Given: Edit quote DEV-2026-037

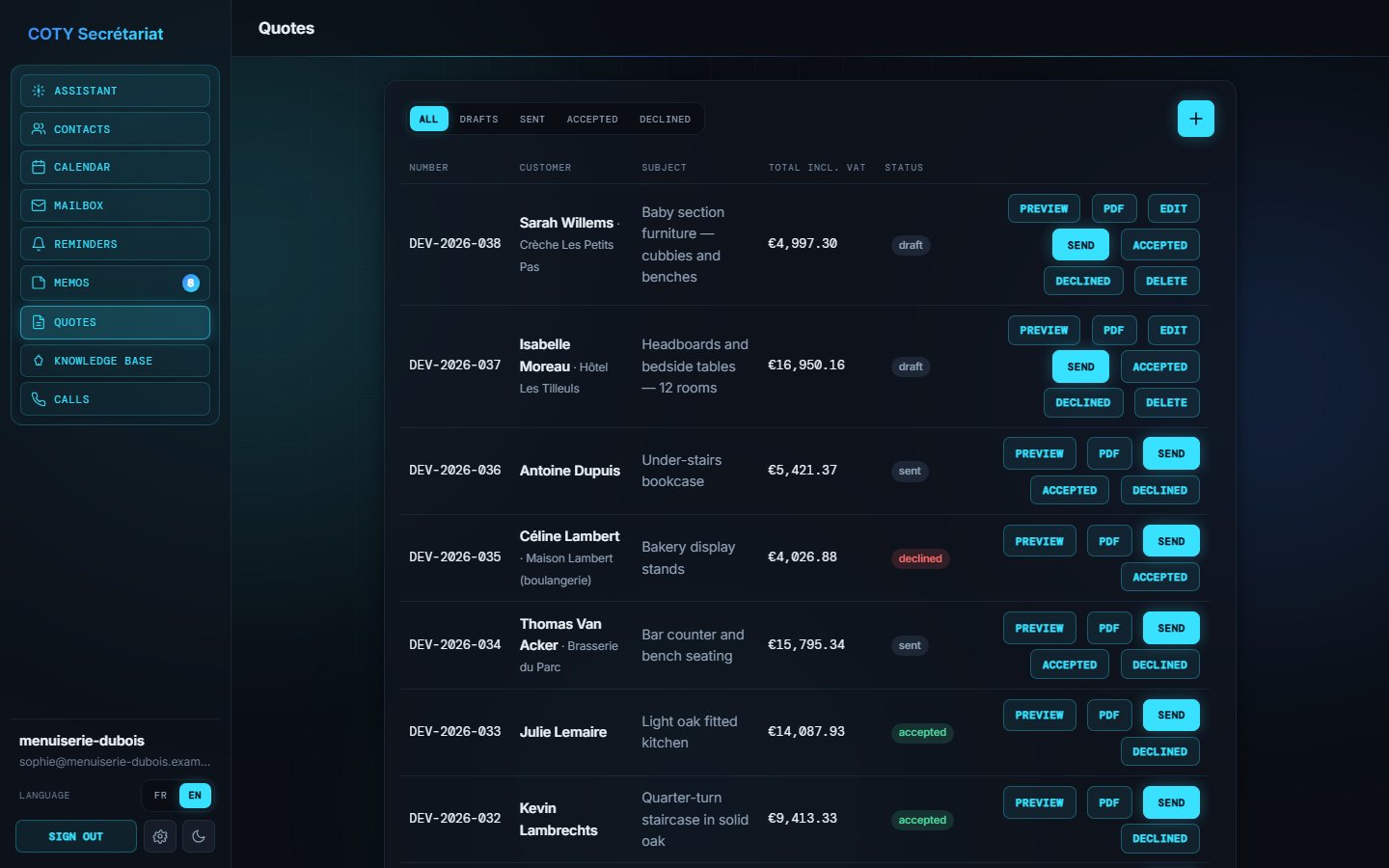Looking at the screenshot, I should point(1174,330).
